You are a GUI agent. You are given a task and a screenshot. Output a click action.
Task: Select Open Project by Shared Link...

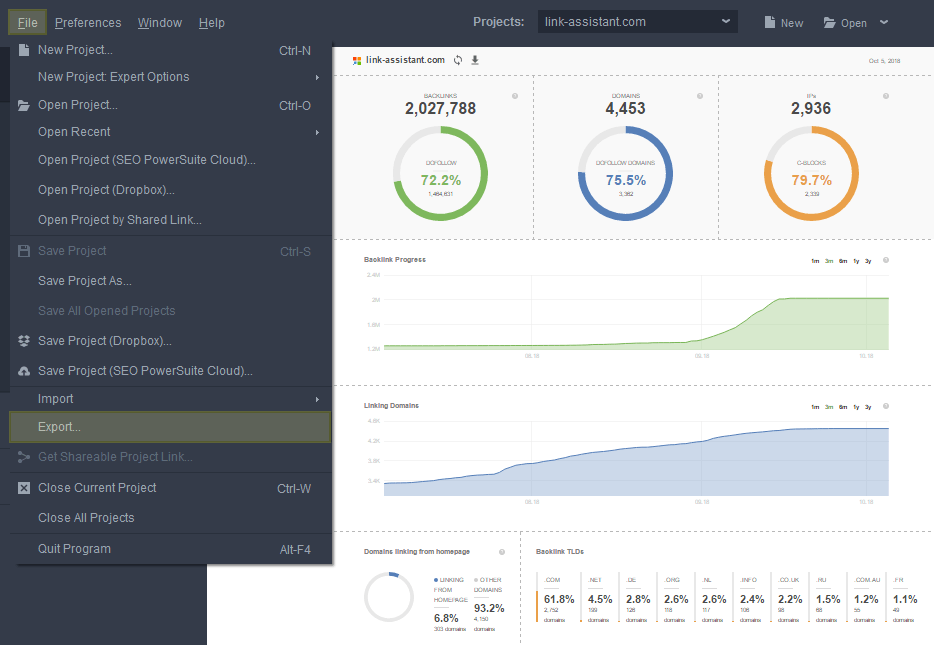pos(170,220)
